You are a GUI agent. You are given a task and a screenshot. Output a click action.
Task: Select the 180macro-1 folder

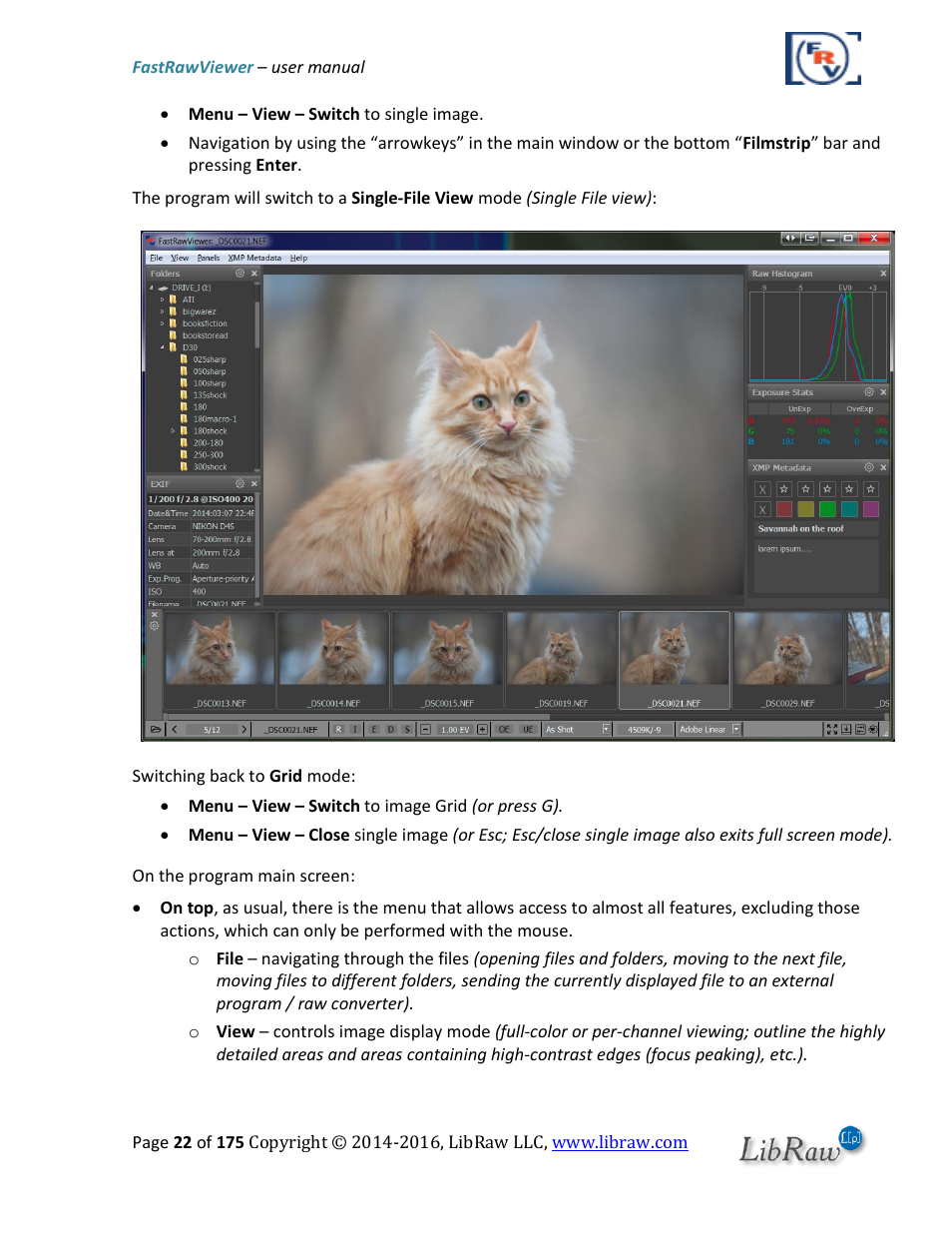(x=215, y=419)
